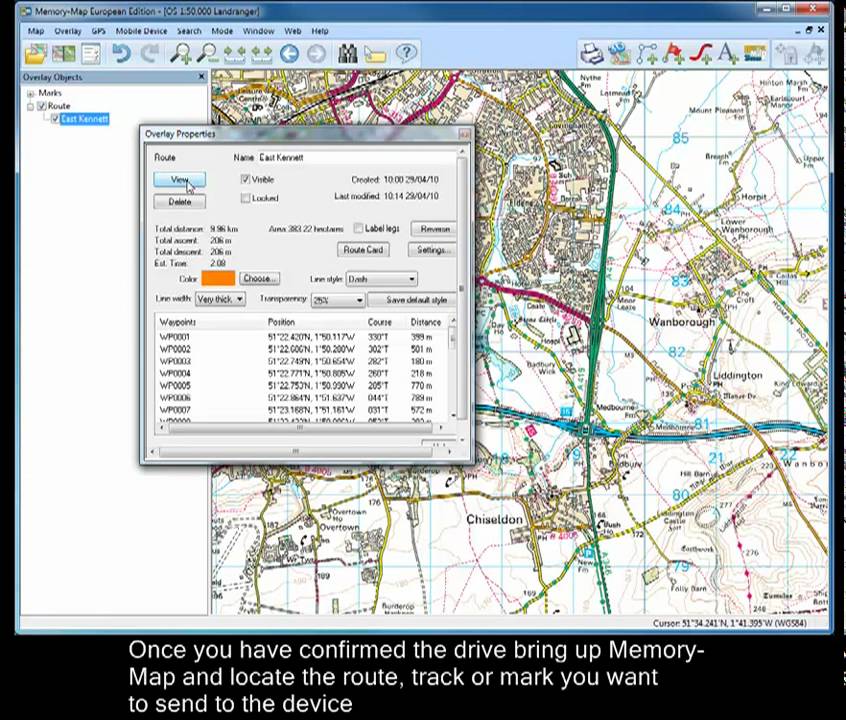This screenshot has height=720, width=846.
Task: Go forward with grey right arrow
Action: (x=317, y=53)
